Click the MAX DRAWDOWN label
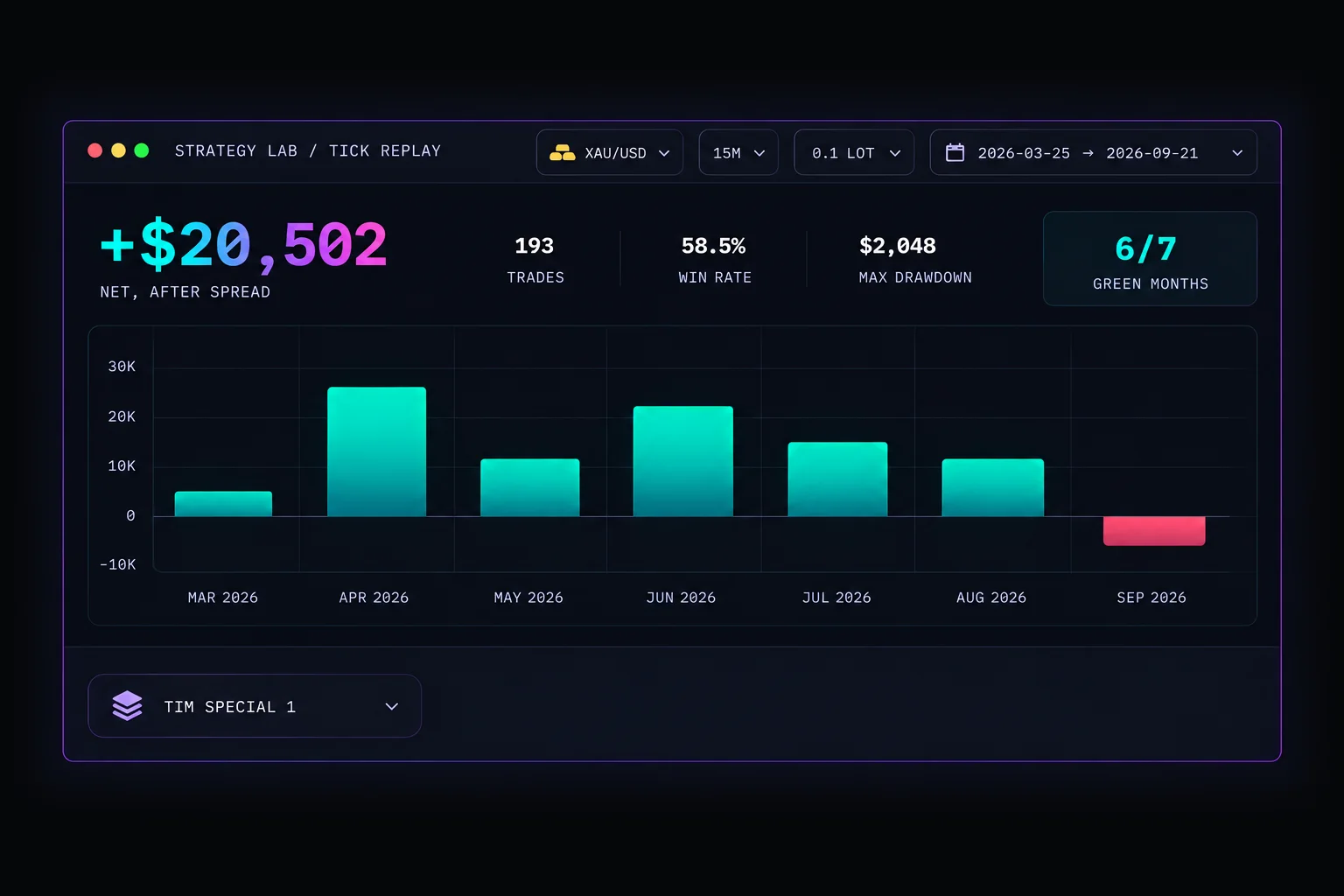1344x896 pixels. click(915, 277)
